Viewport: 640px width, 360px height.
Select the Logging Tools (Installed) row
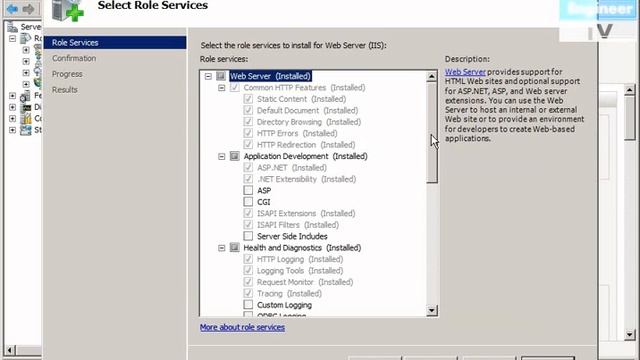coord(300,271)
